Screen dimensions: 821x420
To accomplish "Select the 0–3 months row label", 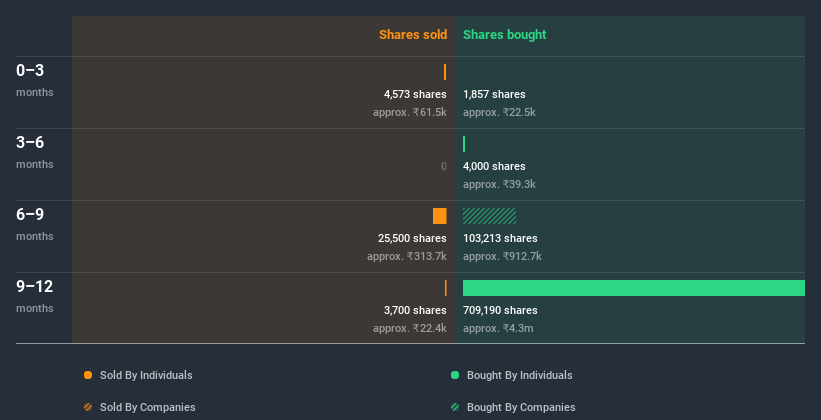I will tap(35, 80).
